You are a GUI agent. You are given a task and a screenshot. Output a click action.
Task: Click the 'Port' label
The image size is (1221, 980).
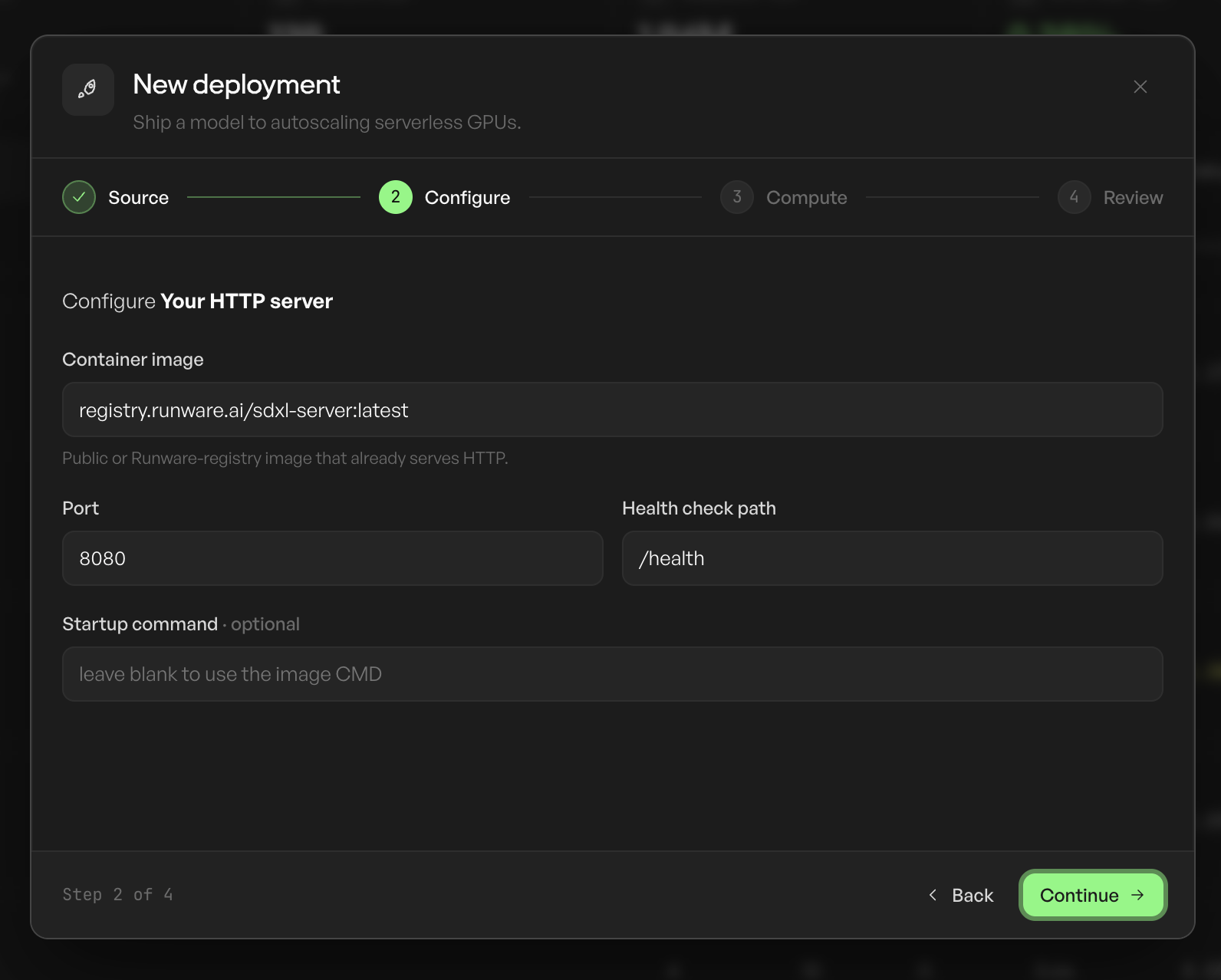pyautogui.click(x=81, y=508)
